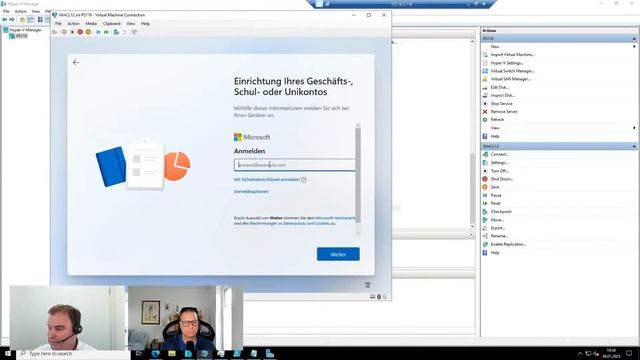The height and width of the screenshot is (360, 640).
Task: Choose Inspect Disk action
Action: pyautogui.click(x=502, y=95)
